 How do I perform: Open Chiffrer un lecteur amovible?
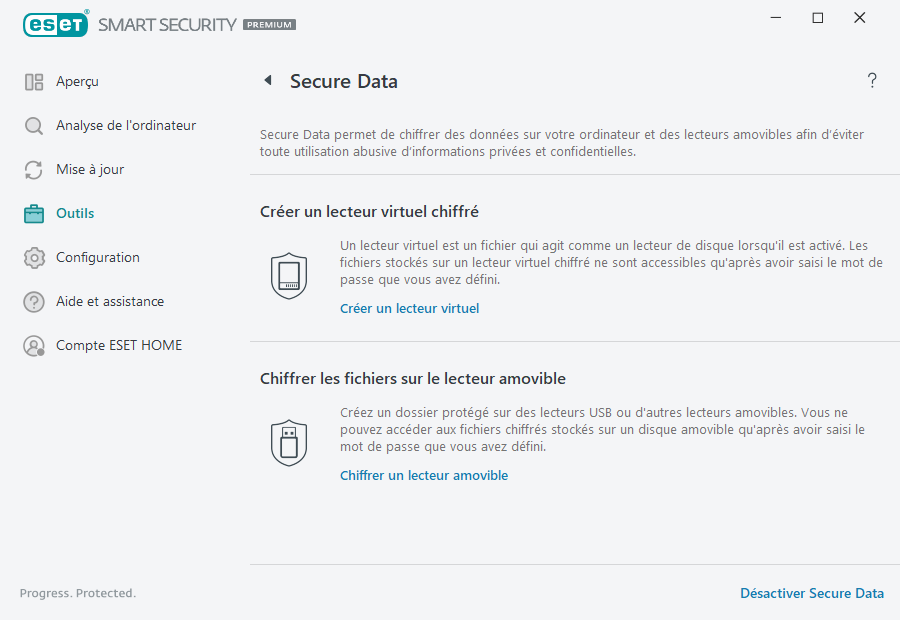[424, 475]
